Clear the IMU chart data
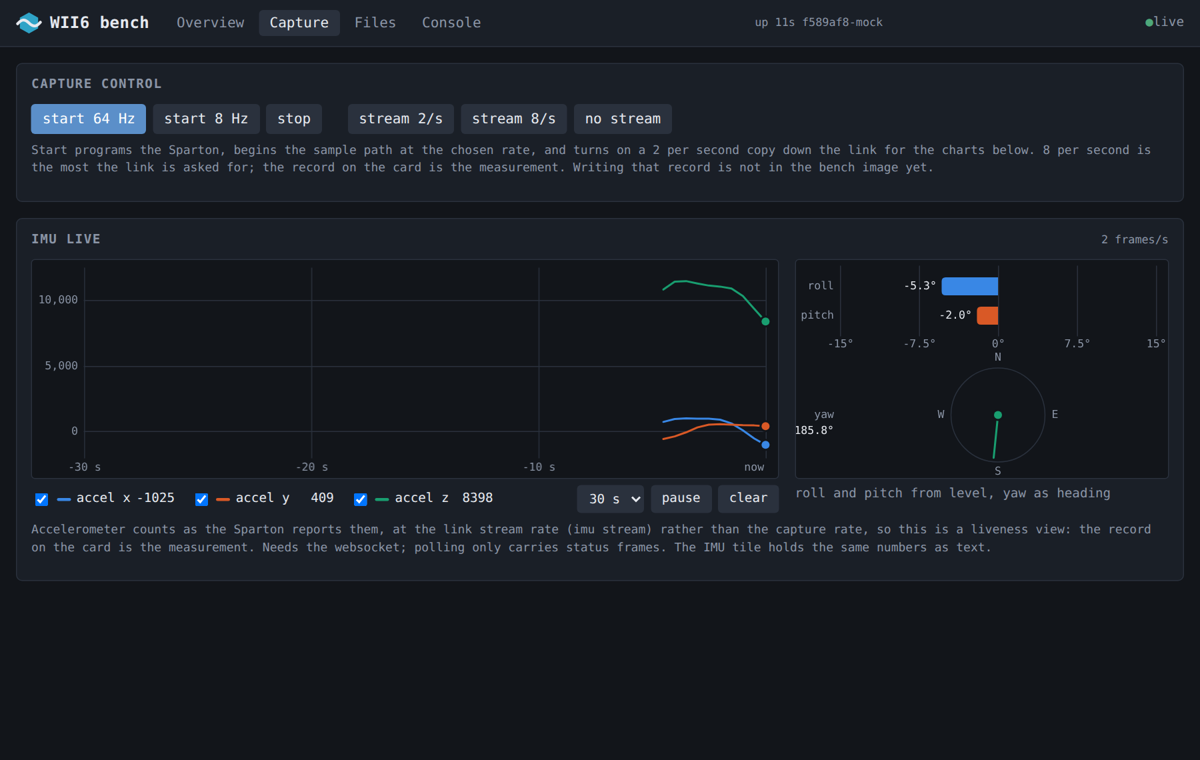 pos(748,498)
